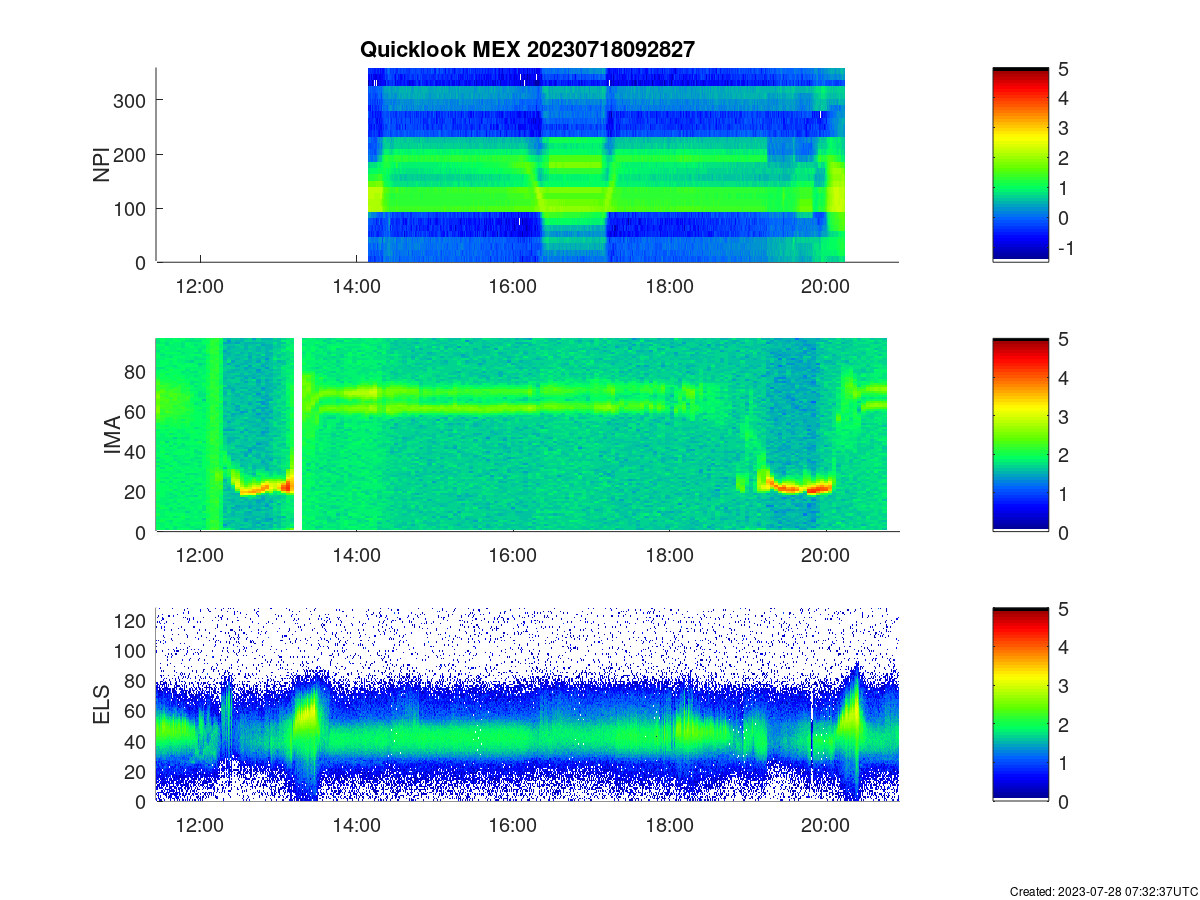Click the 14:00 tick label under NPI plot
Screen dimensions: 1200x900
click(356, 286)
